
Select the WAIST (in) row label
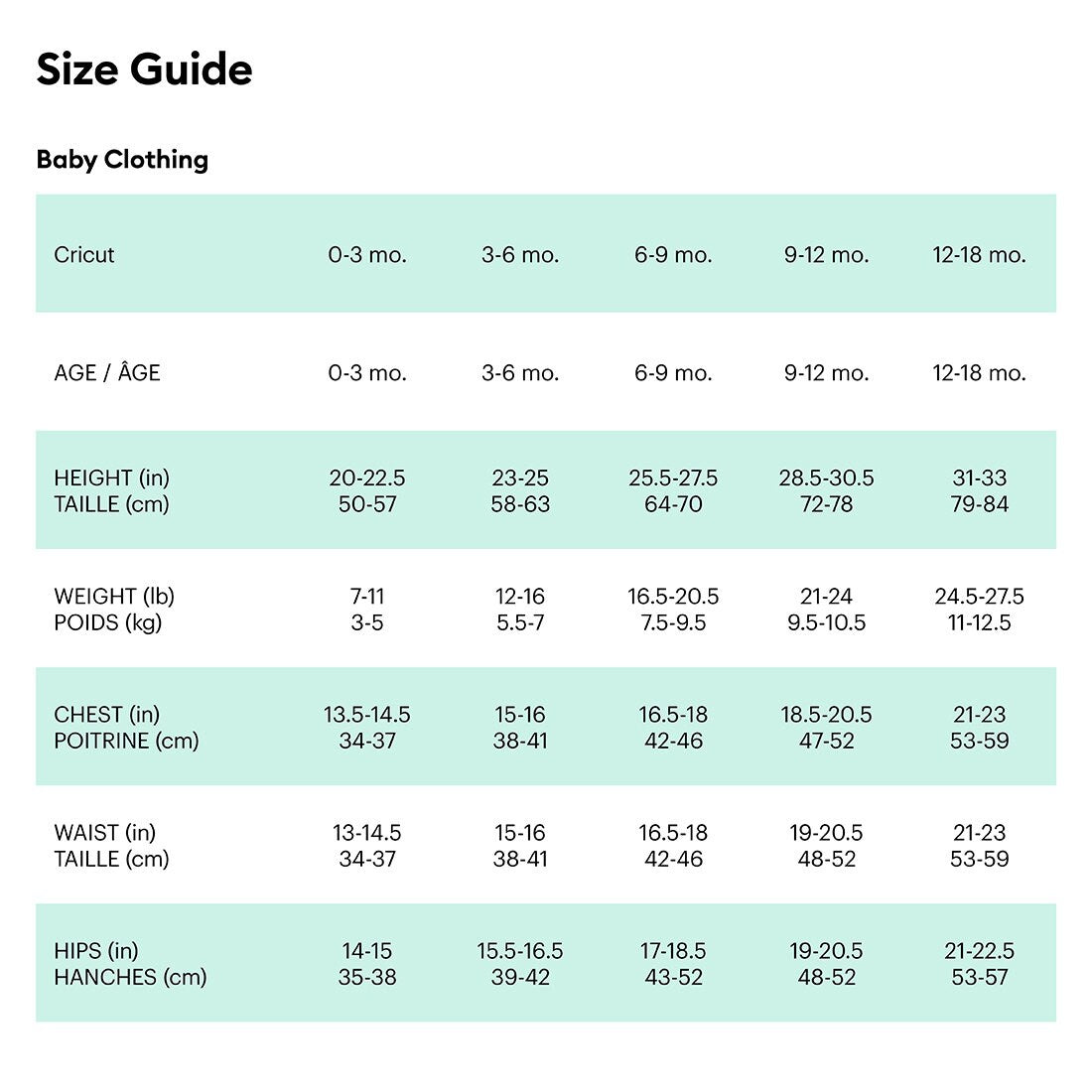point(105,833)
